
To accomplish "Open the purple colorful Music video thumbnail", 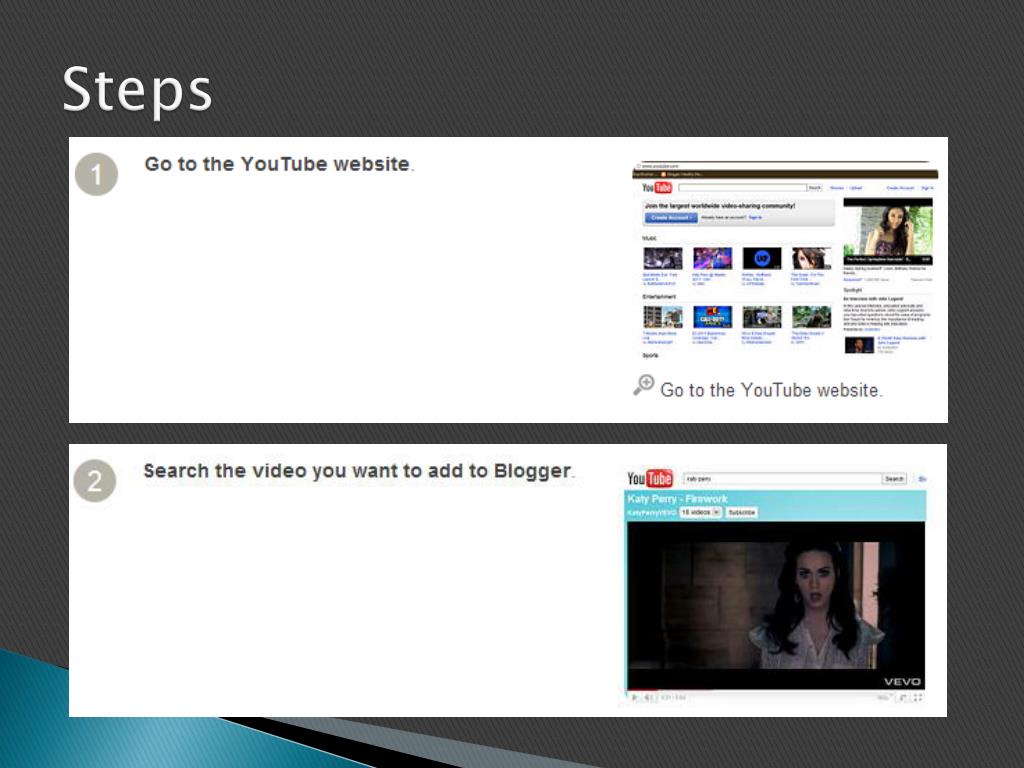I will 712,259.
